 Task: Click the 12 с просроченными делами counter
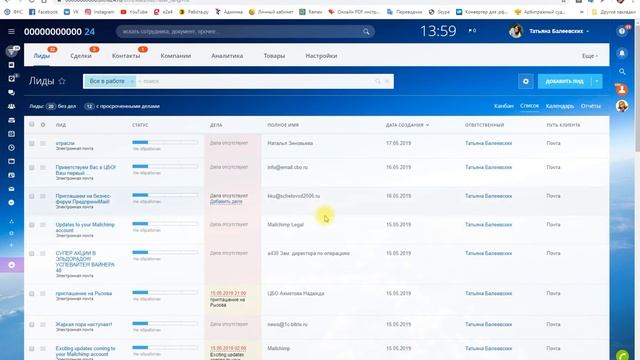tap(122, 106)
